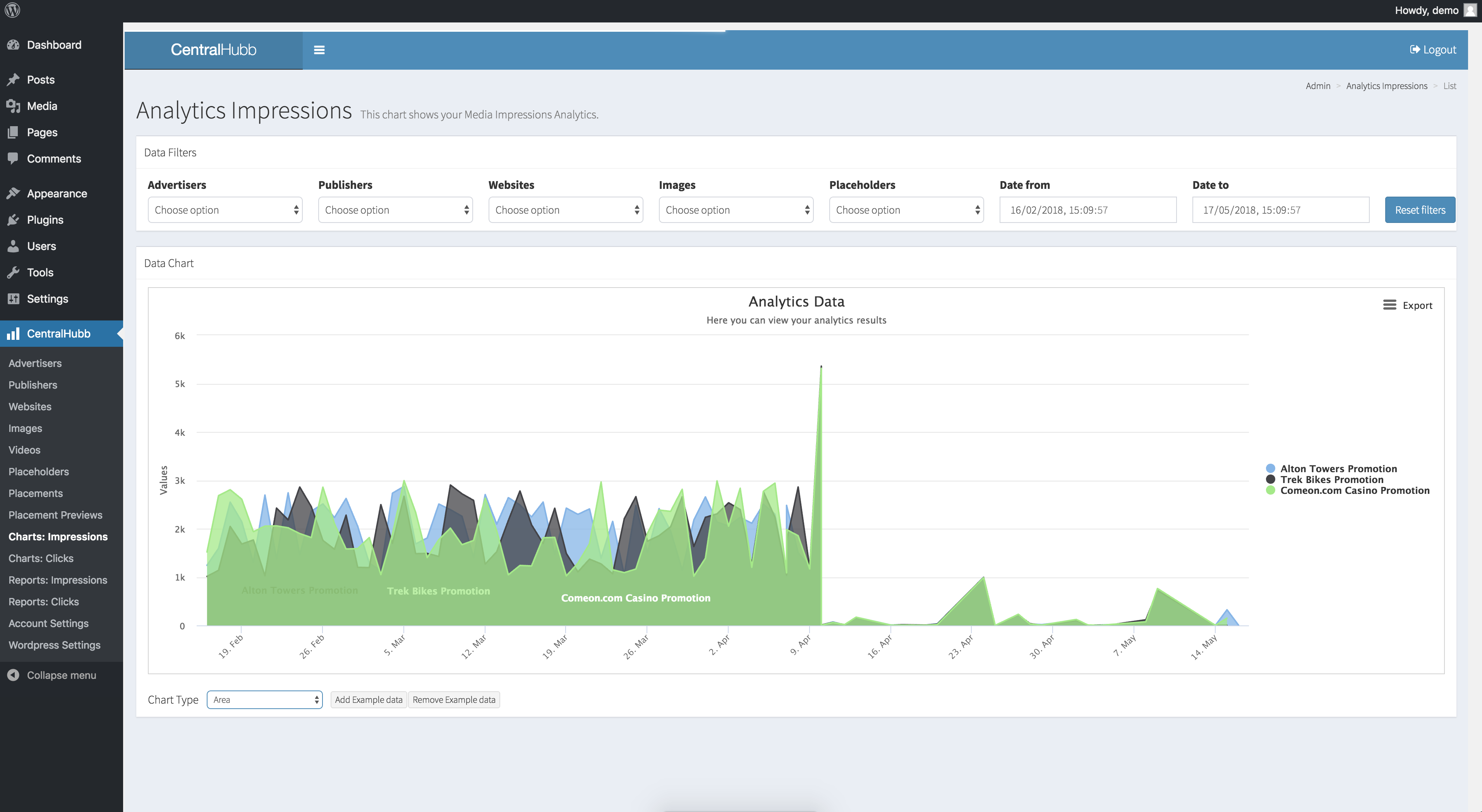Image resolution: width=1482 pixels, height=812 pixels.
Task: Click Howdy, demo account link
Action: click(x=1427, y=10)
